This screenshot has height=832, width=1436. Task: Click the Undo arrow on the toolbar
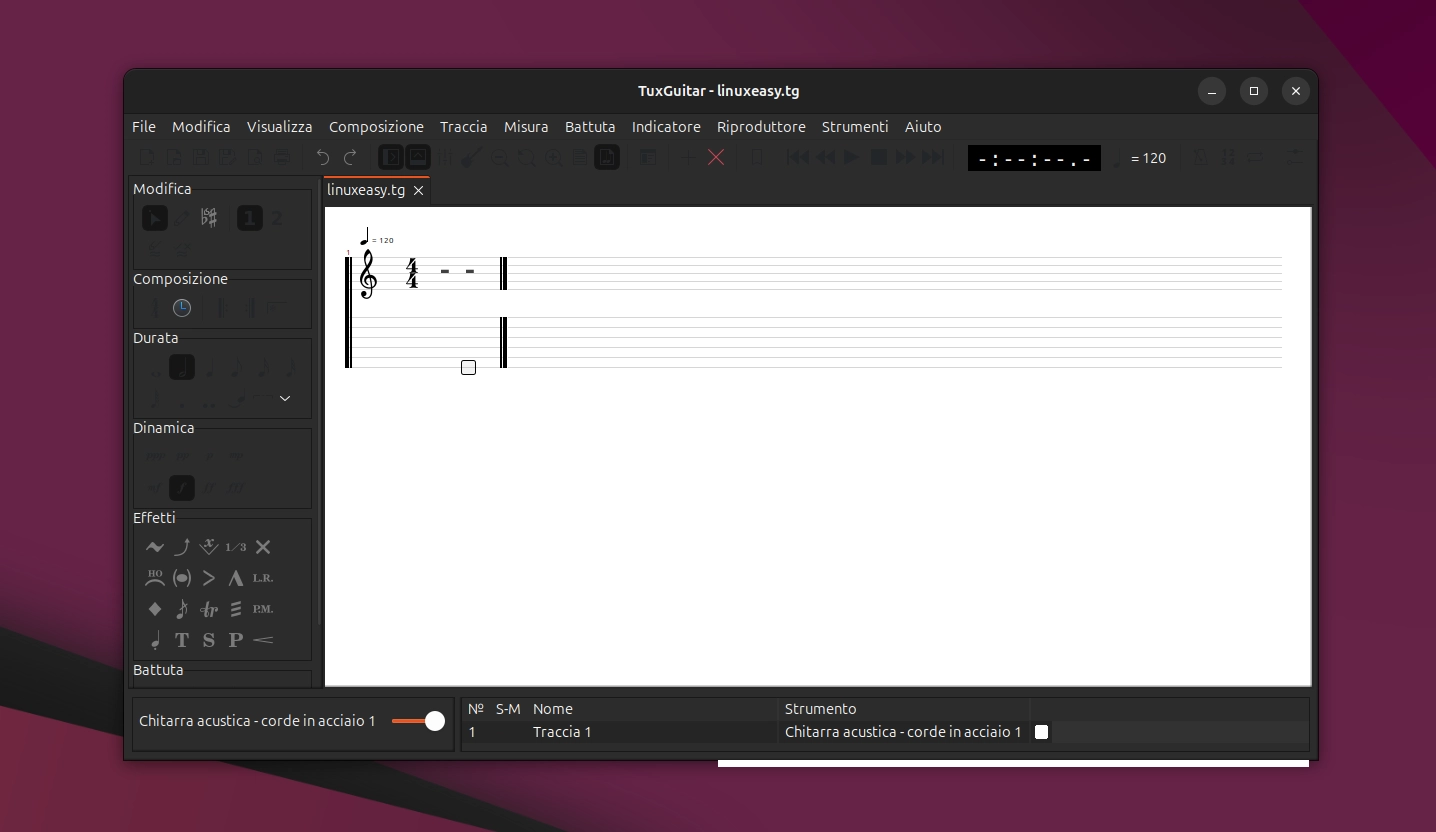click(x=322, y=157)
